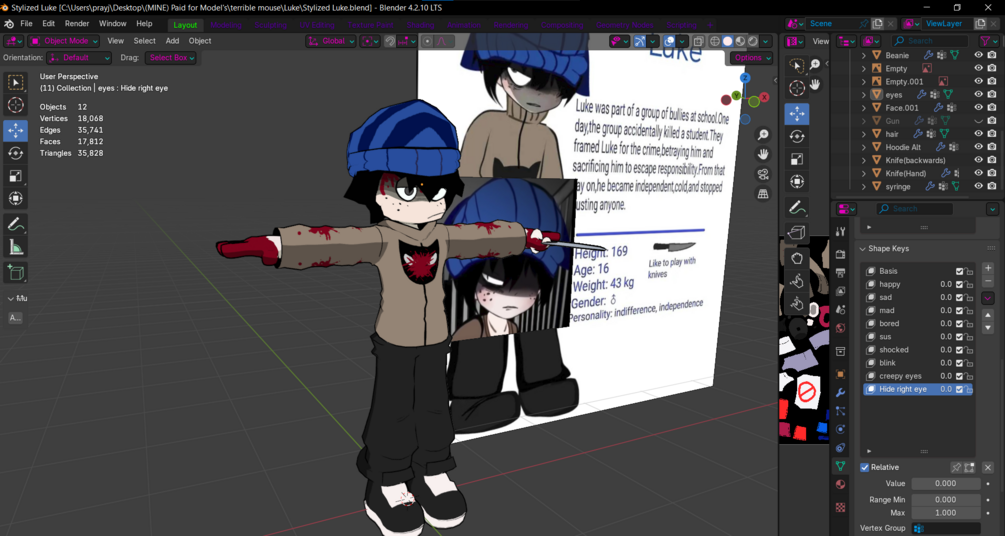Image resolution: width=1005 pixels, height=536 pixels.
Task: Add new shape key with plus button
Action: point(988,268)
